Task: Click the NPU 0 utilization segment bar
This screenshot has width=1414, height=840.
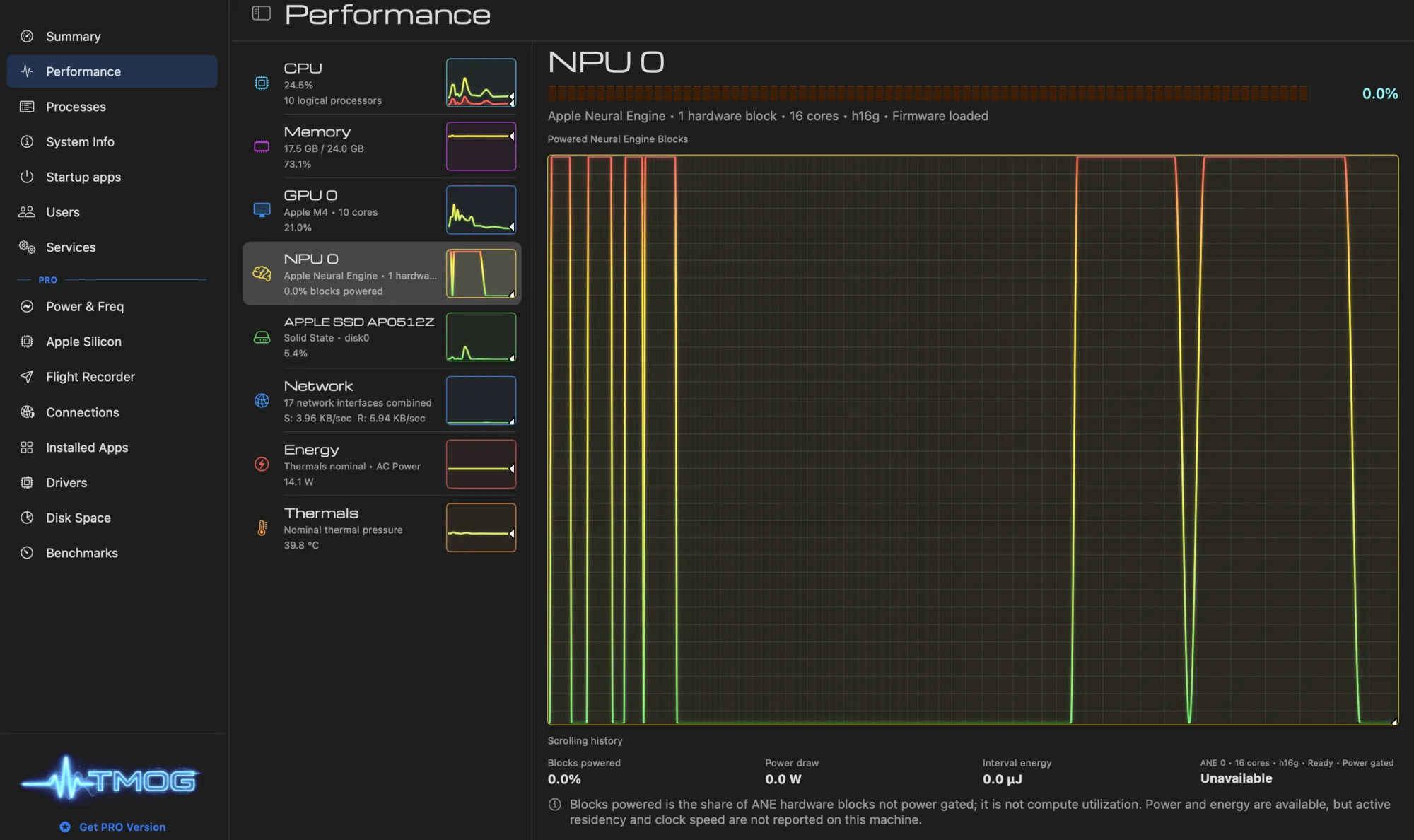Action: click(x=928, y=93)
